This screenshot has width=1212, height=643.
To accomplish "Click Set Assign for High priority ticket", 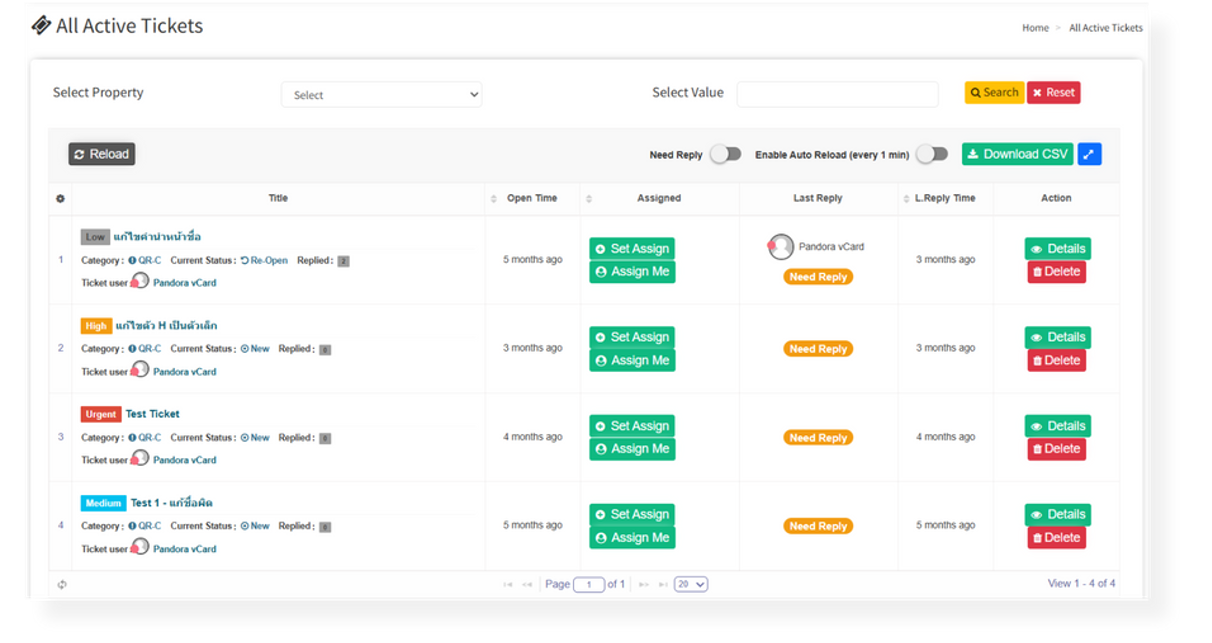I will pos(632,337).
